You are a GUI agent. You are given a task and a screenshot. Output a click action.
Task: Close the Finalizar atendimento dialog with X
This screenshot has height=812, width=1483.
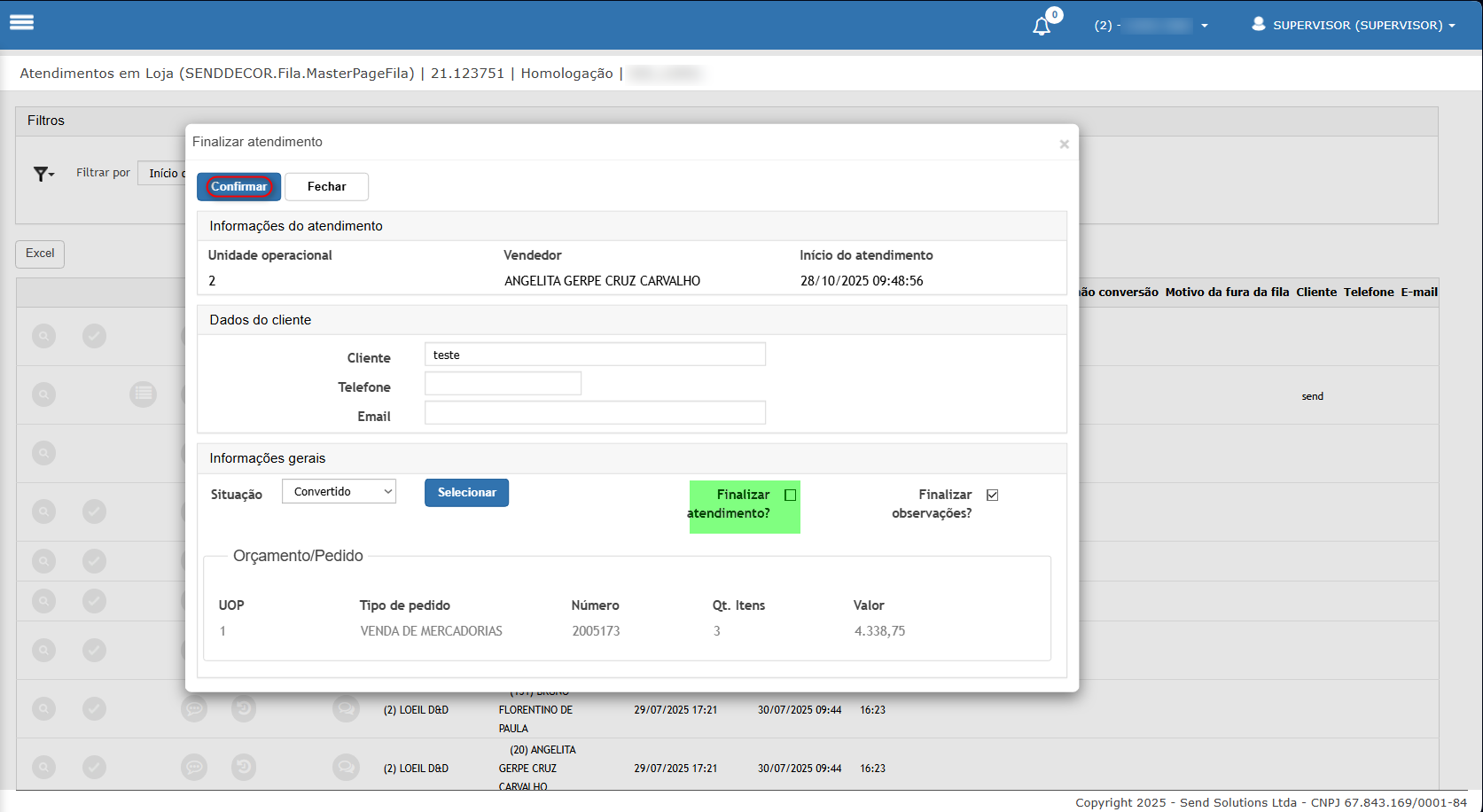[1064, 144]
